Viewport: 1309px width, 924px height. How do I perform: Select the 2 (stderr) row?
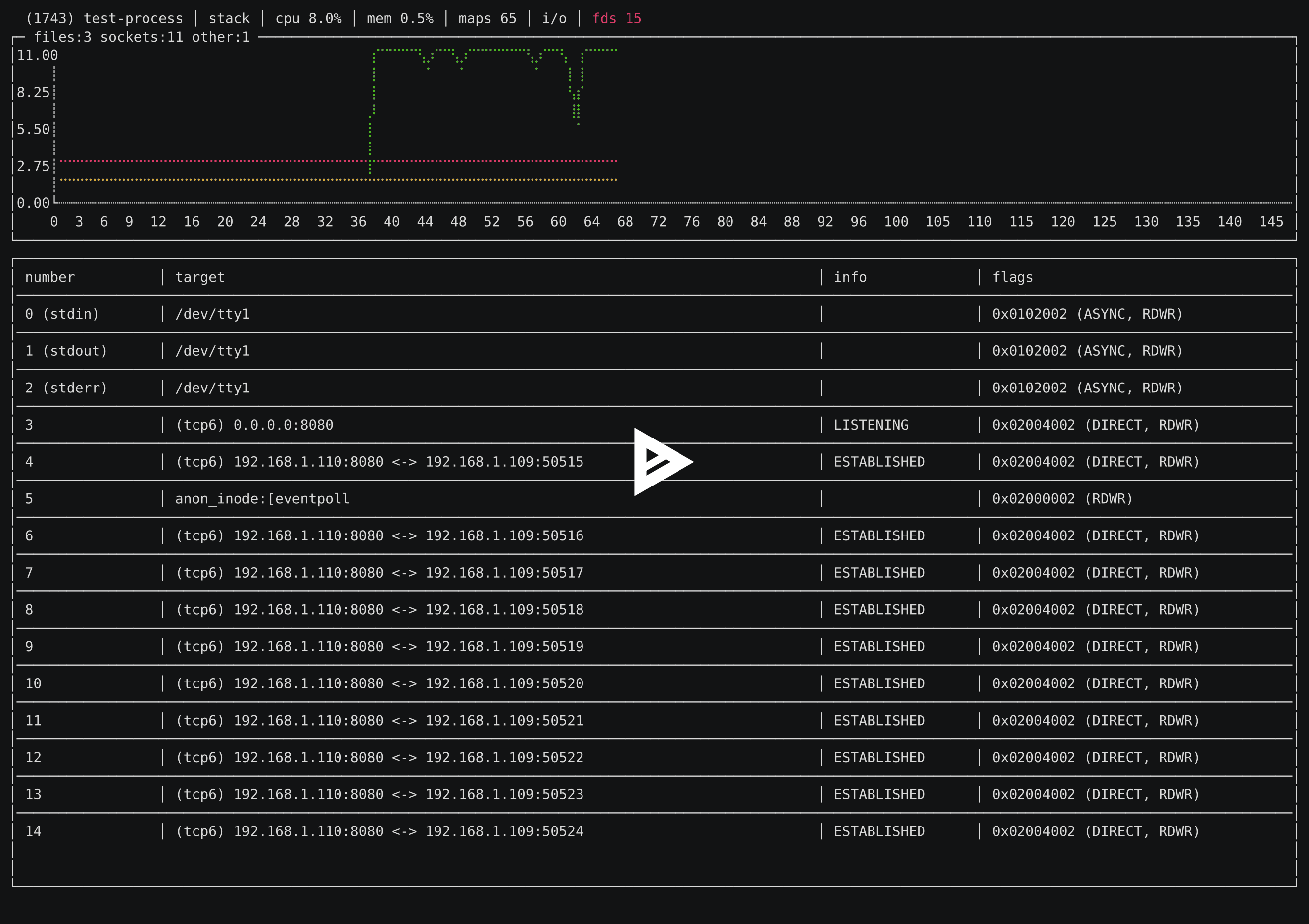(x=654, y=388)
